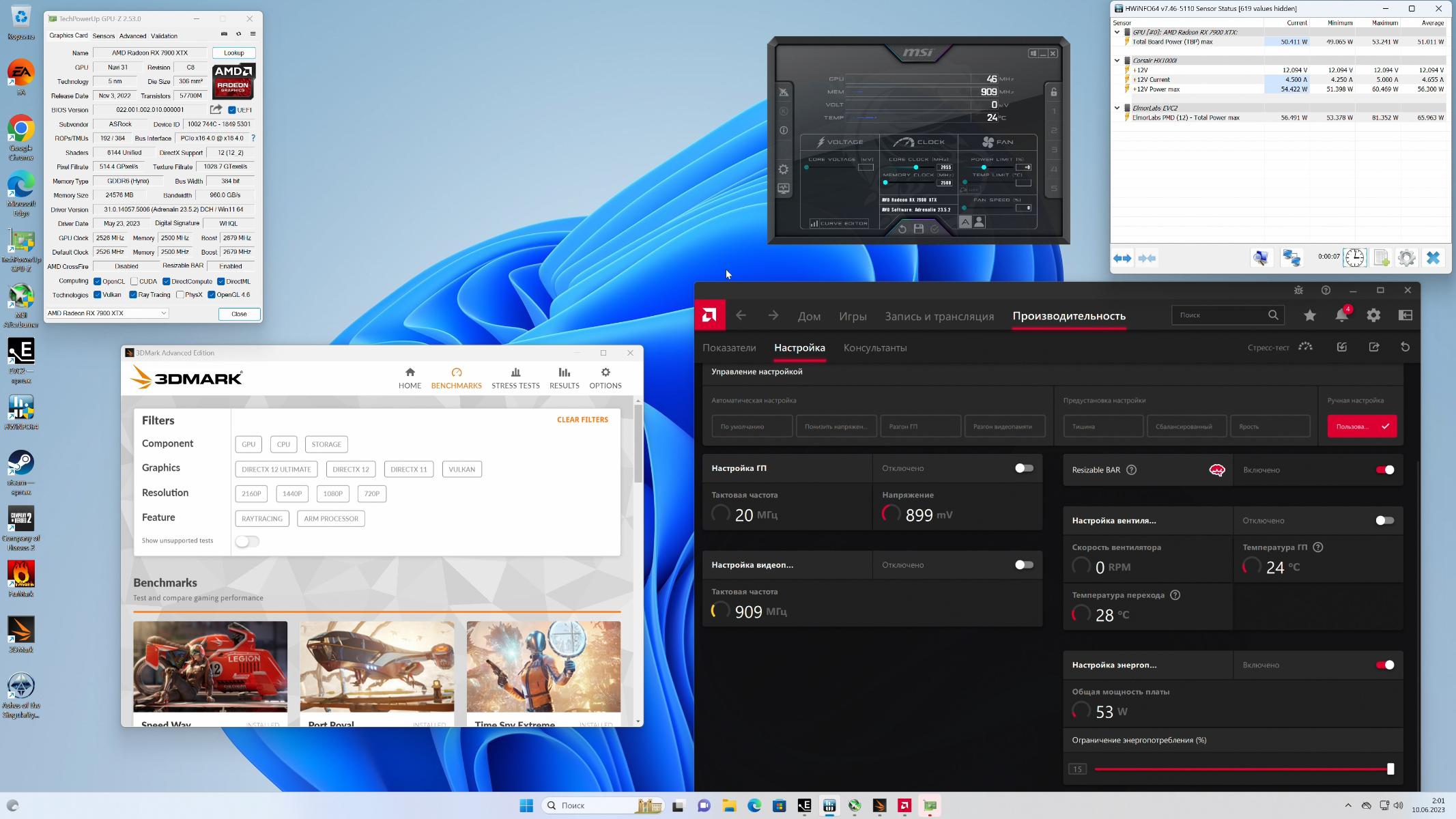Viewport: 1456px width, 819px height.
Task: Click the Afterburner save profile icon
Action: click(919, 229)
